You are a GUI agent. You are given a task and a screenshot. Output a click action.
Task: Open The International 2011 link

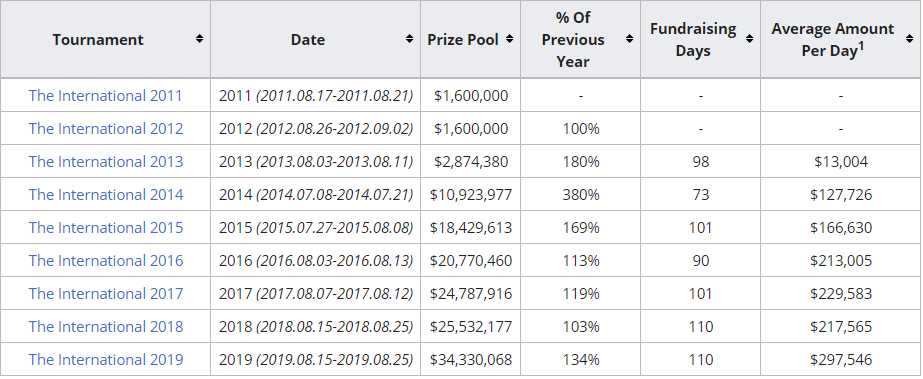105,95
